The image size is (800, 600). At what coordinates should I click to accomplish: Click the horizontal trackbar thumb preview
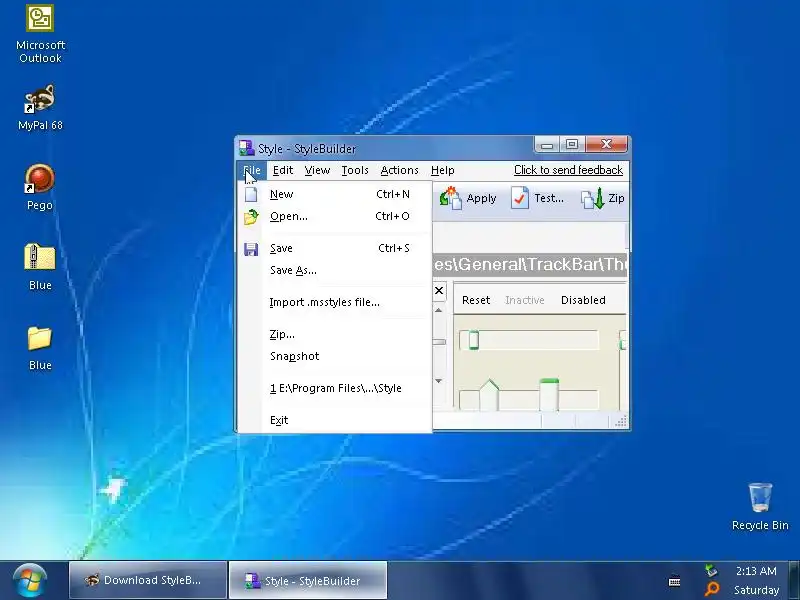click(x=473, y=340)
